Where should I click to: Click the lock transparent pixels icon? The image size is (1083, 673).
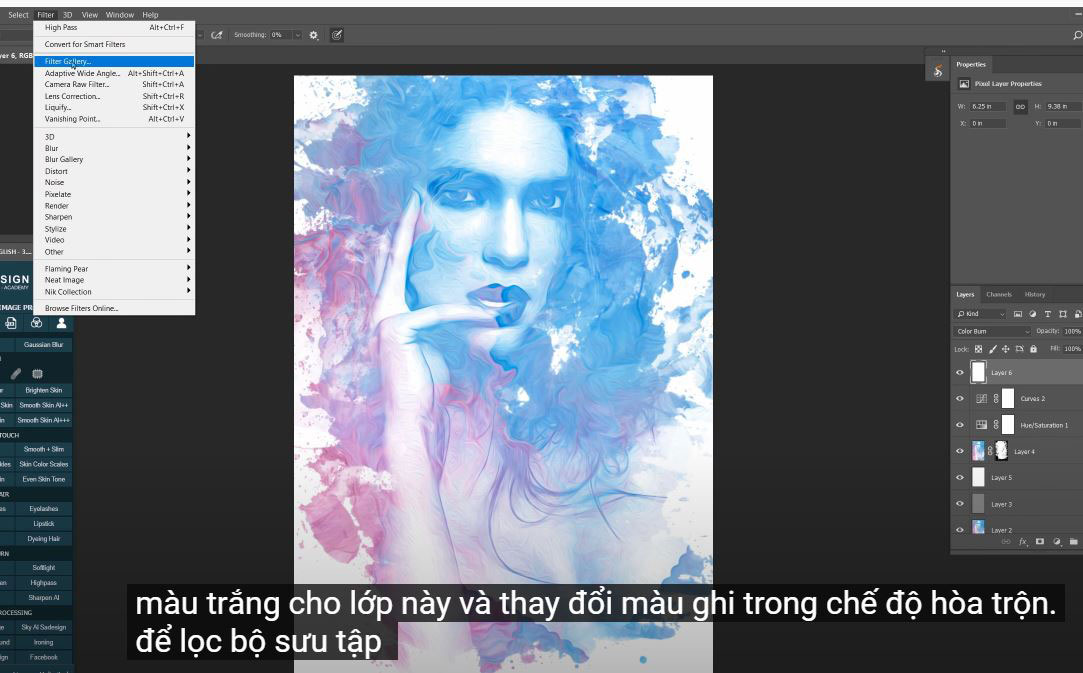click(979, 349)
